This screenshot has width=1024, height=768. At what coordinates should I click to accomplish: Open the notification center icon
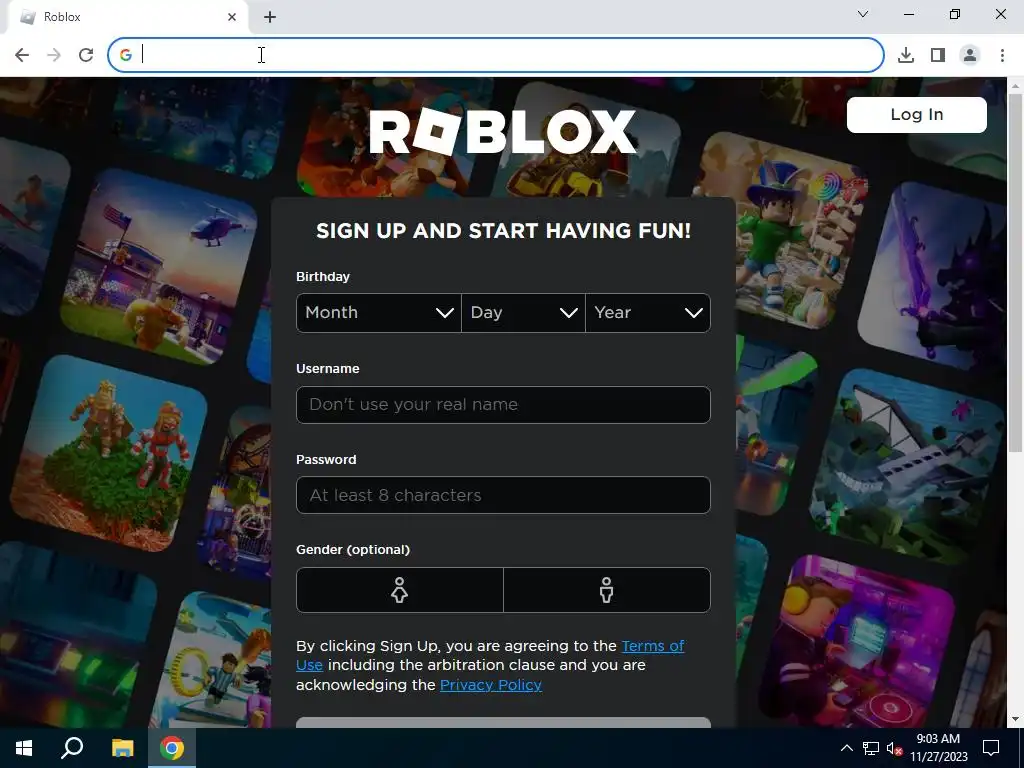click(x=991, y=748)
